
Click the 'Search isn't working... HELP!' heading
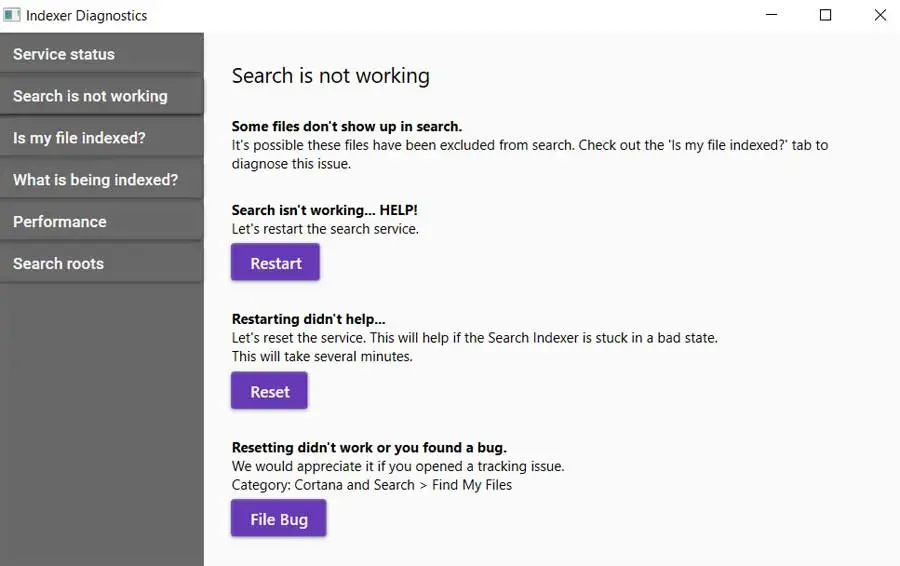point(324,211)
